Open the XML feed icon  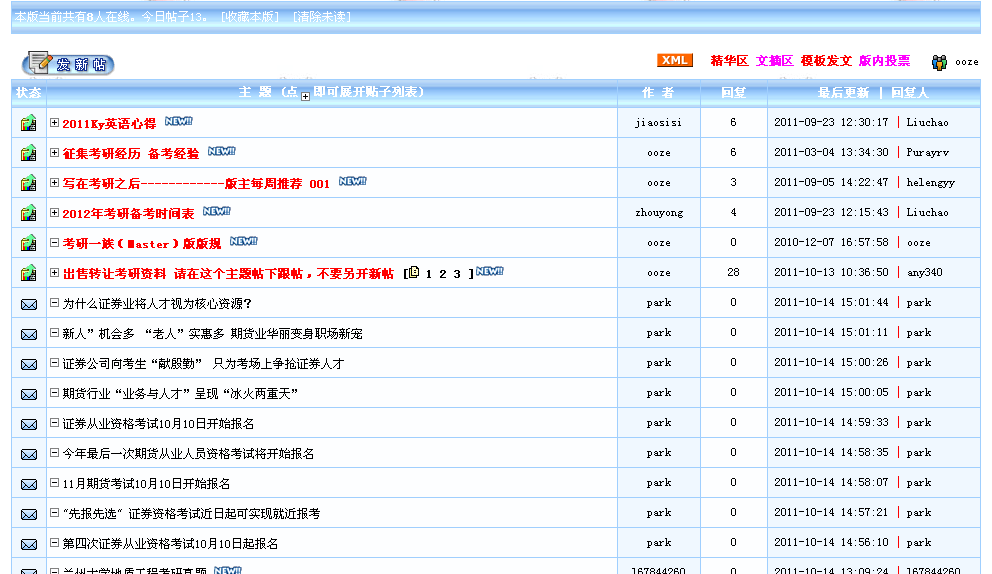click(674, 60)
